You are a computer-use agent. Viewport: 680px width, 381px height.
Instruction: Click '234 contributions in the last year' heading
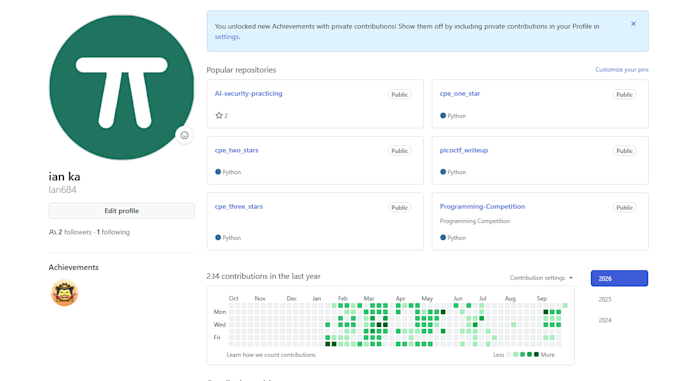tap(263, 276)
